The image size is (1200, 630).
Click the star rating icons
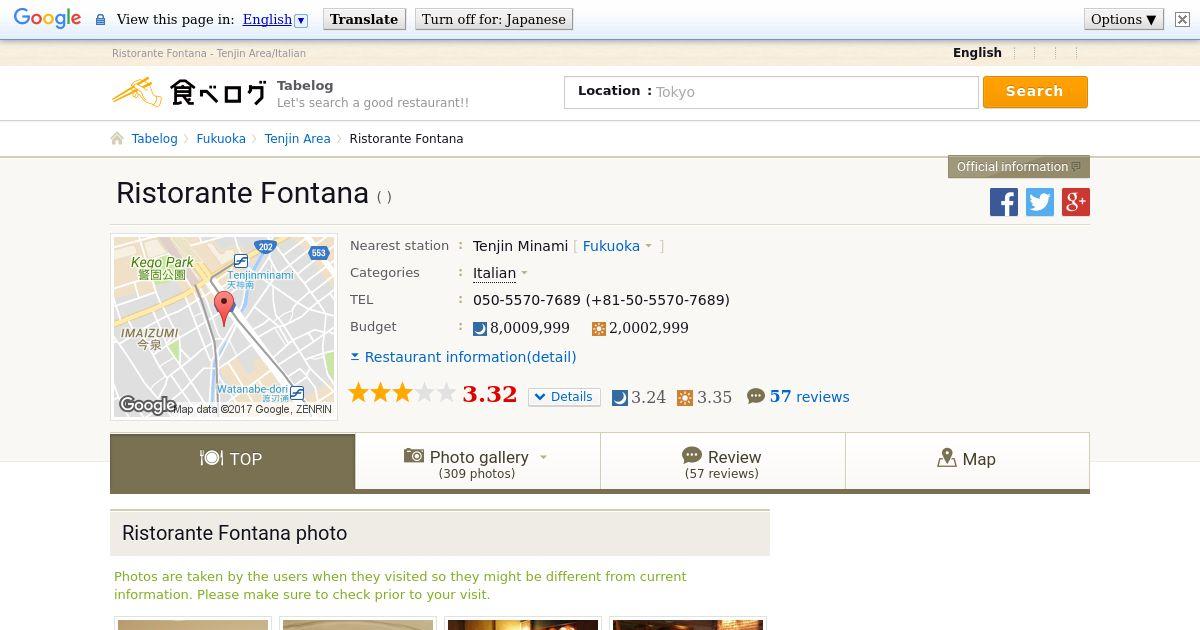coord(402,393)
